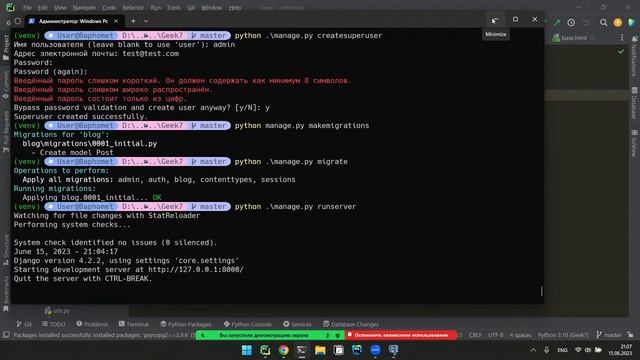The height and width of the screenshot is (360, 640).
Task: Open PyCharm Window menu
Action: point(211,8)
